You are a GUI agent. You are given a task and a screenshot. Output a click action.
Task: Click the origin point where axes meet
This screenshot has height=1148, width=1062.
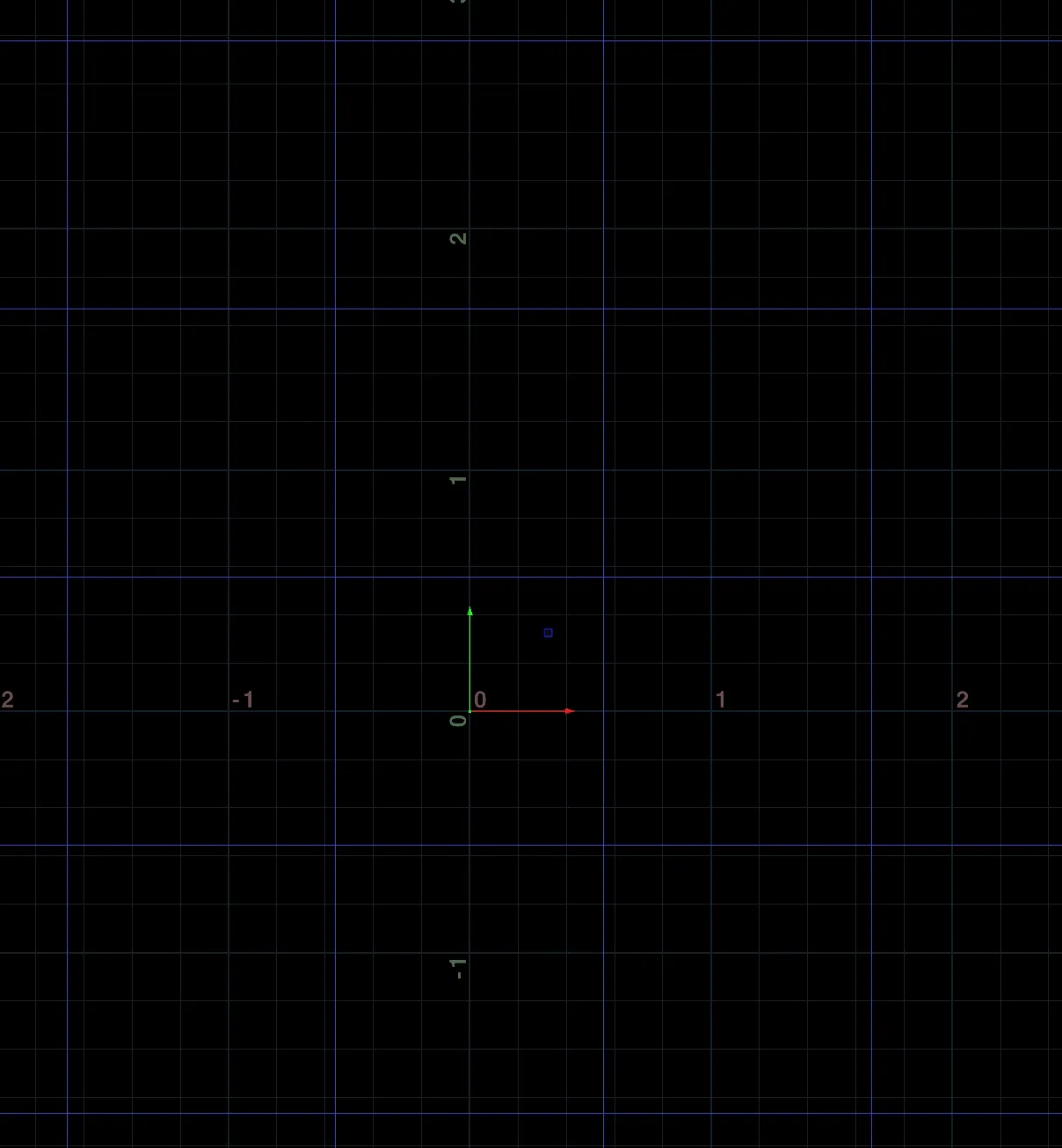[x=470, y=711]
